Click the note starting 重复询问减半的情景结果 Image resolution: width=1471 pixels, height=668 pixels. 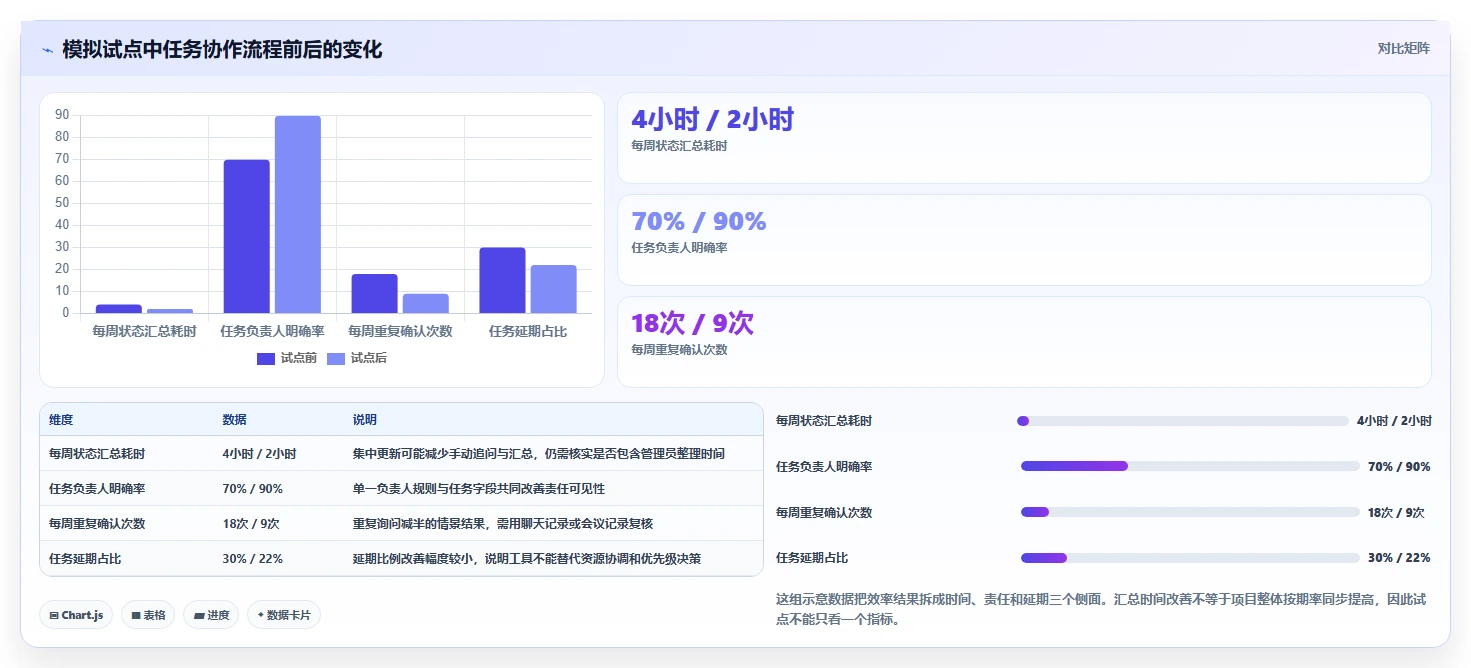point(503,524)
